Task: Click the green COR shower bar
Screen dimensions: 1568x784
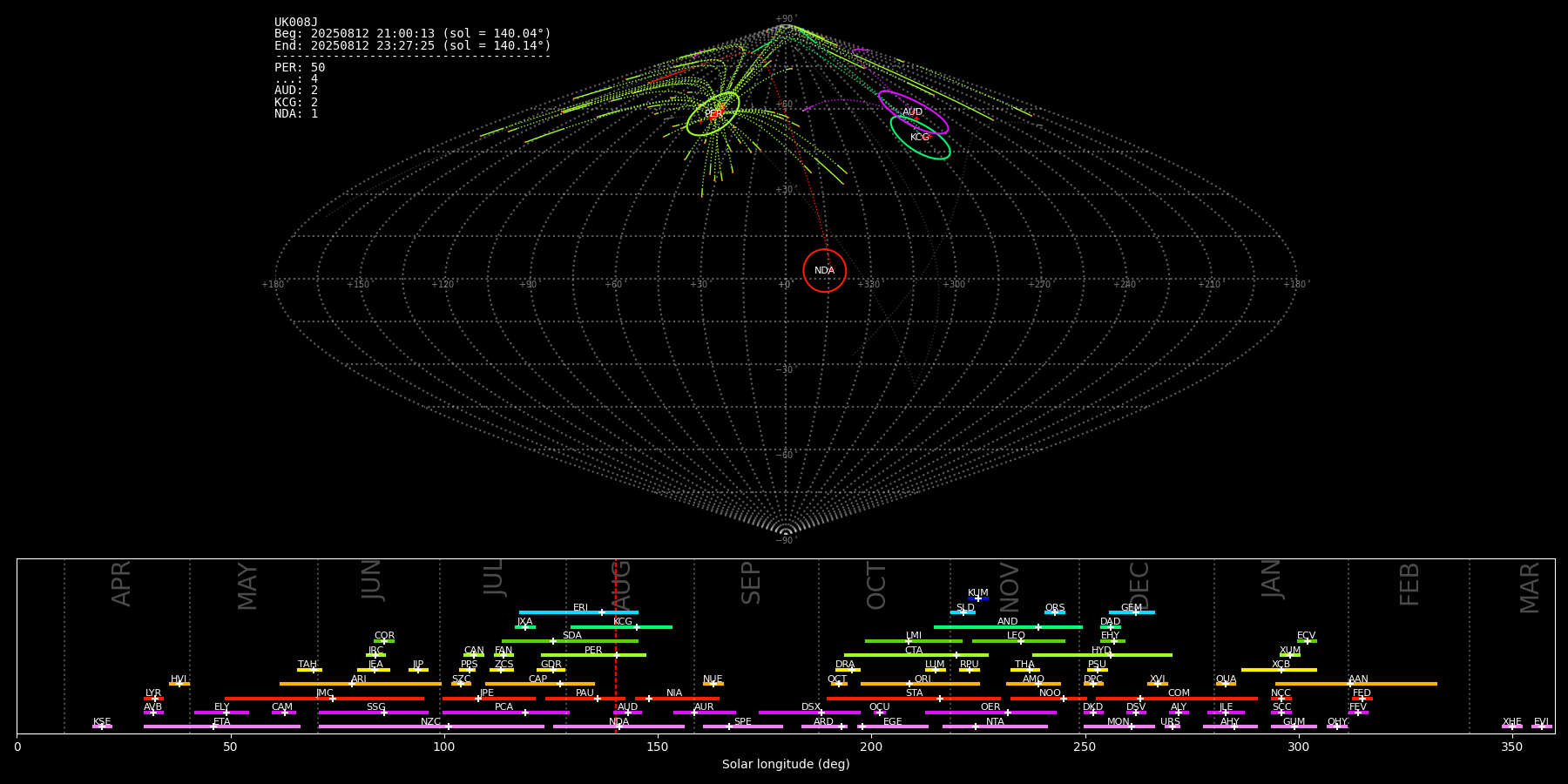Action: tap(384, 641)
